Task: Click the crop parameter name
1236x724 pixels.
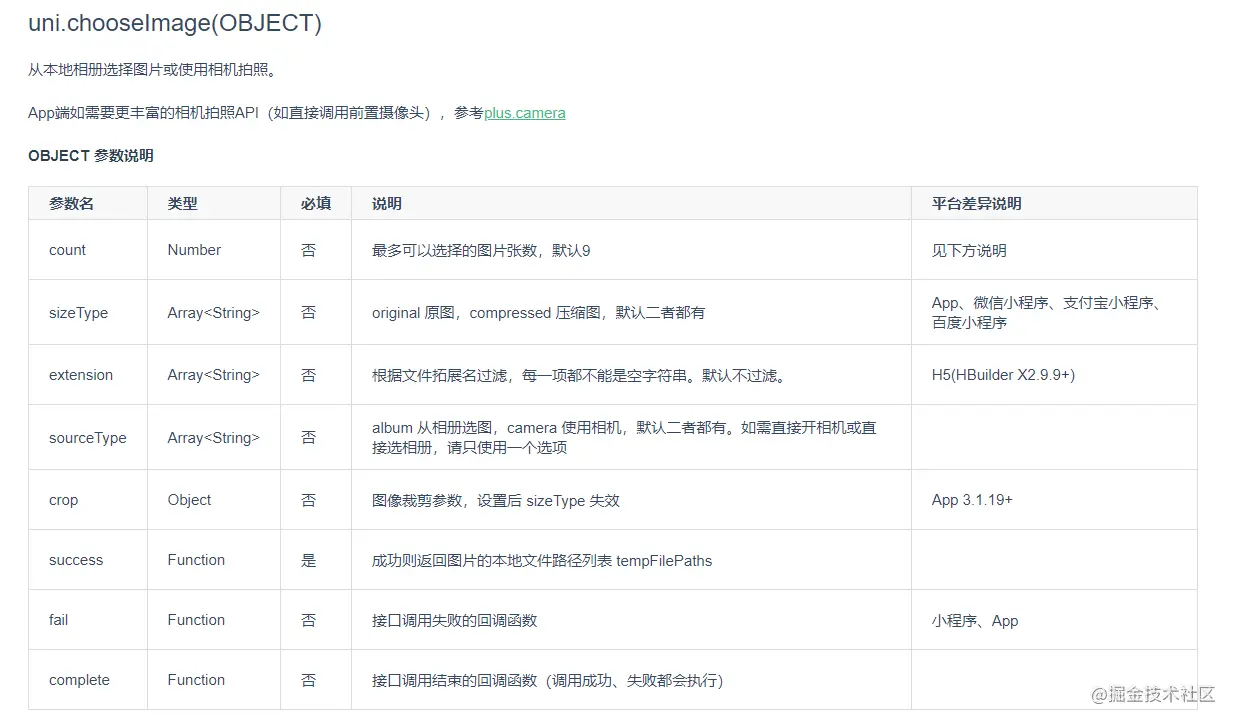Action: [x=62, y=499]
